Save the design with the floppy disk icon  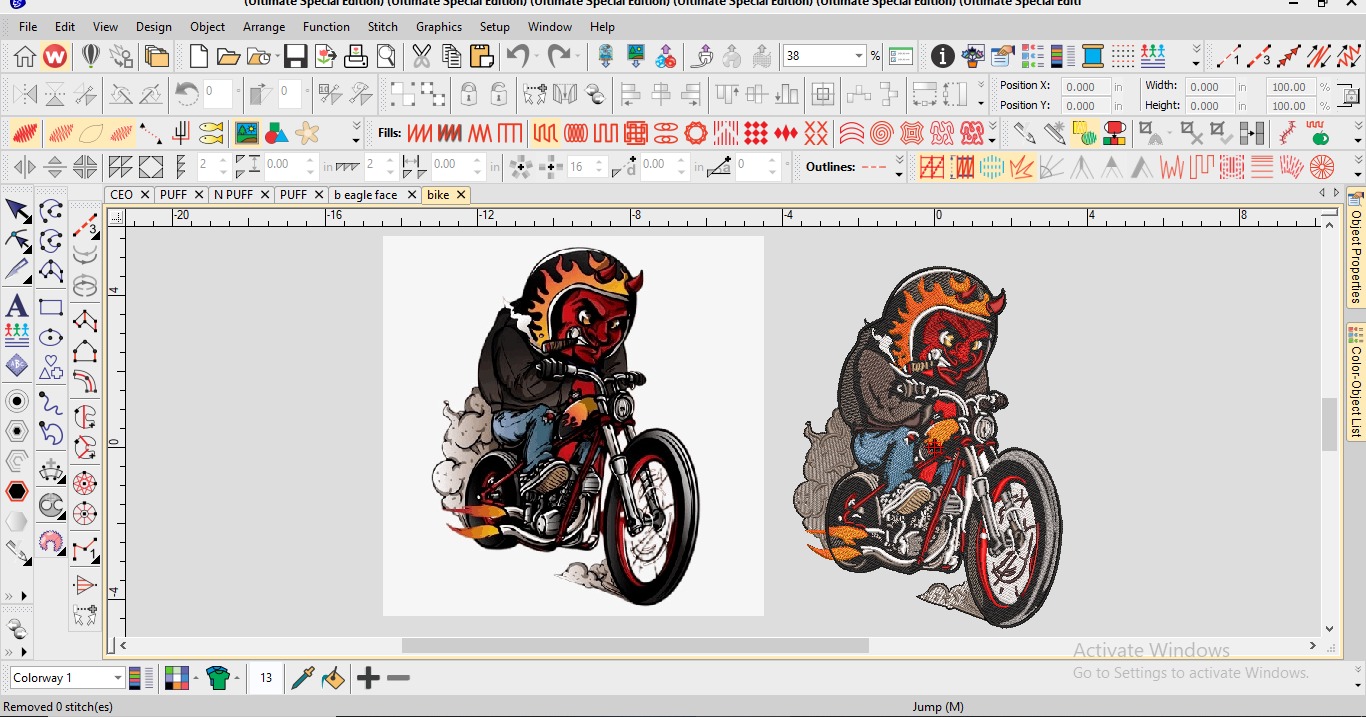pos(295,56)
